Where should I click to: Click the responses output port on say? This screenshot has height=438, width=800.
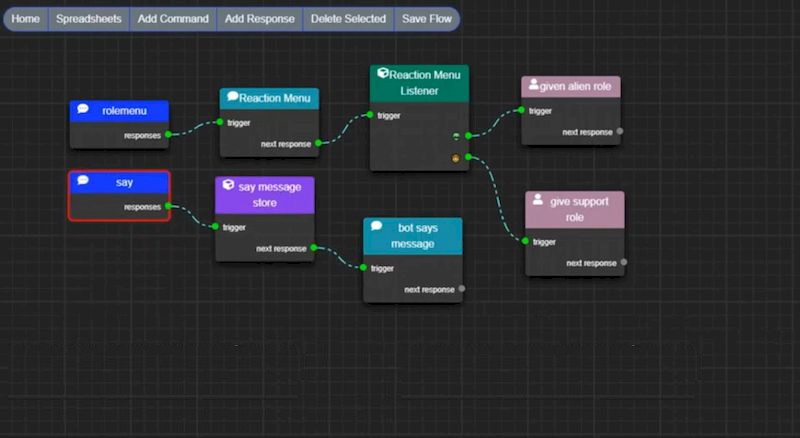168,206
